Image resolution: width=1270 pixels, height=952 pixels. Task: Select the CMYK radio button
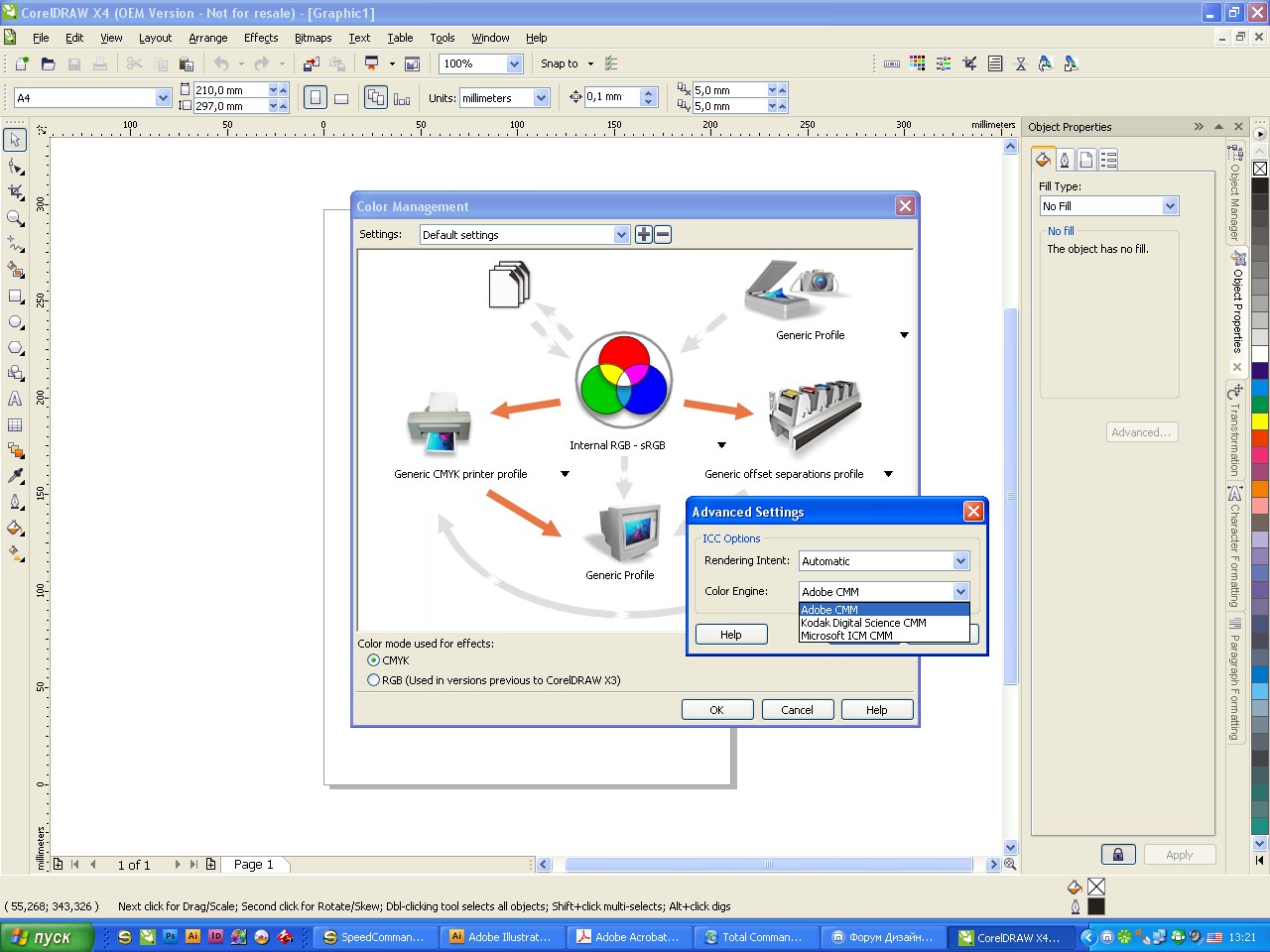pos(373,660)
